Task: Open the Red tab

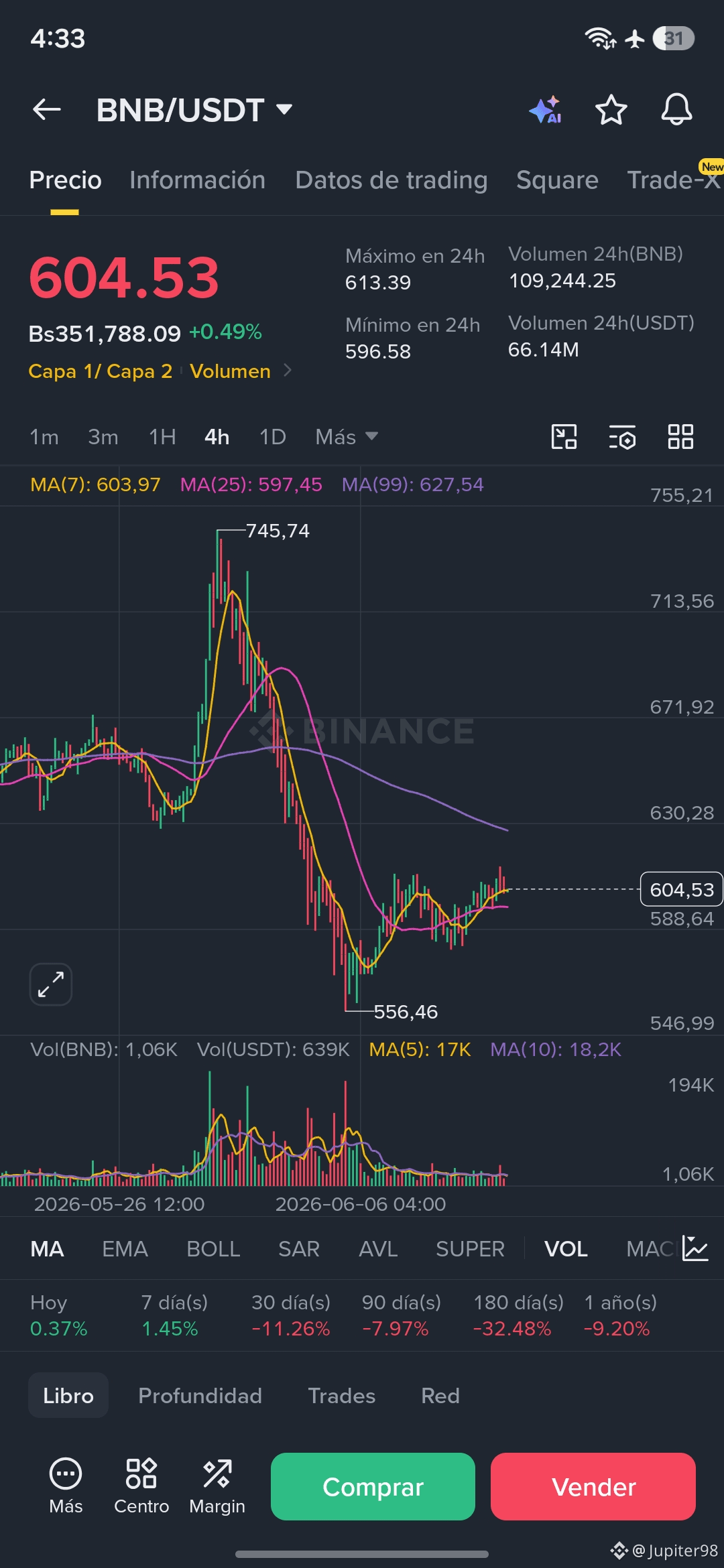Action: click(x=440, y=1395)
